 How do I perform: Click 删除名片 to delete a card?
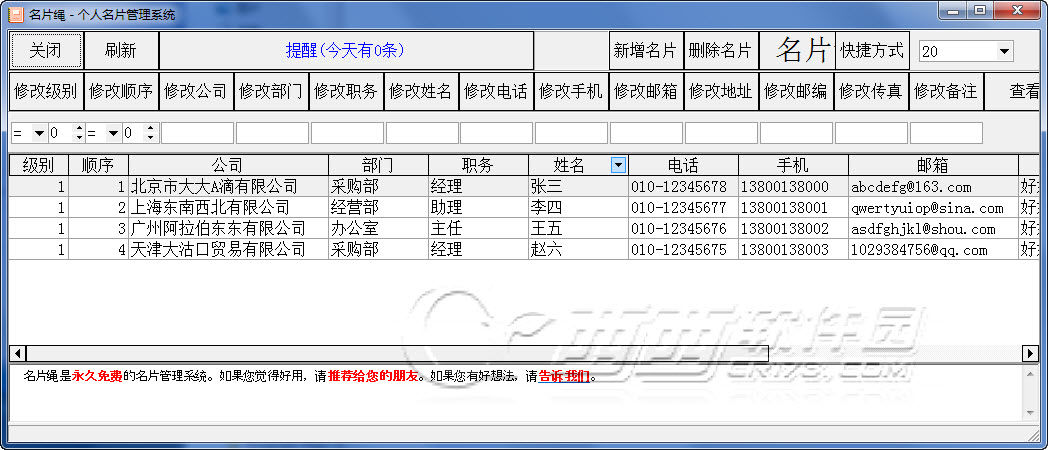pyautogui.click(x=721, y=50)
